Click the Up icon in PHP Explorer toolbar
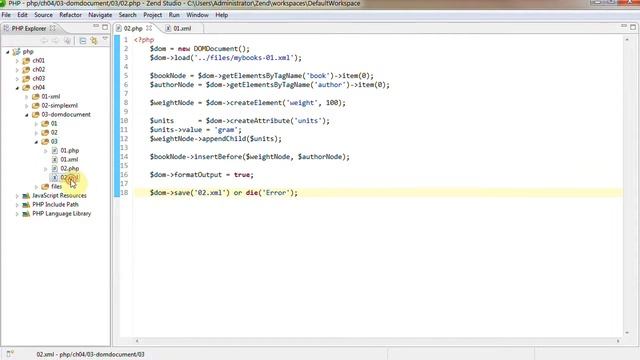 pyautogui.click(x=67, y=40)
